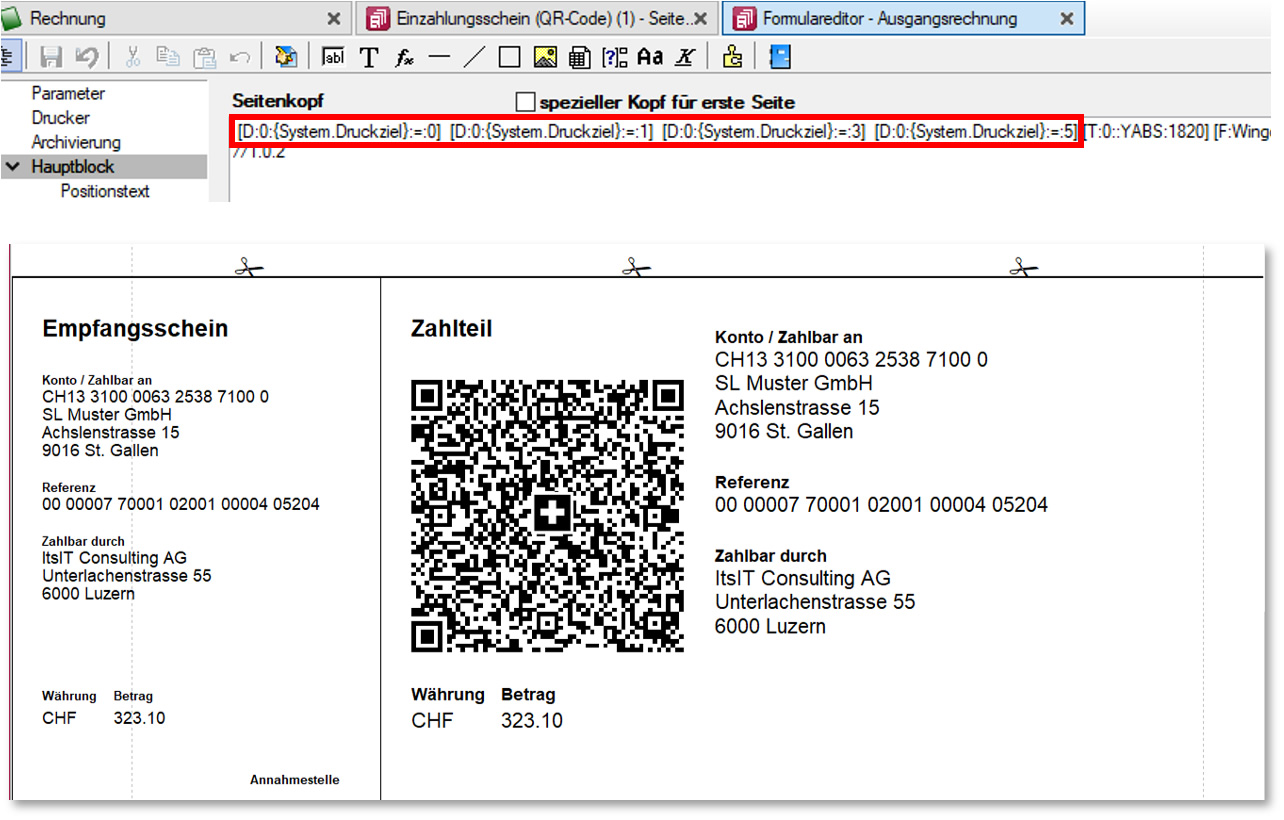Insert a text element with the T icon

[369, 57]
